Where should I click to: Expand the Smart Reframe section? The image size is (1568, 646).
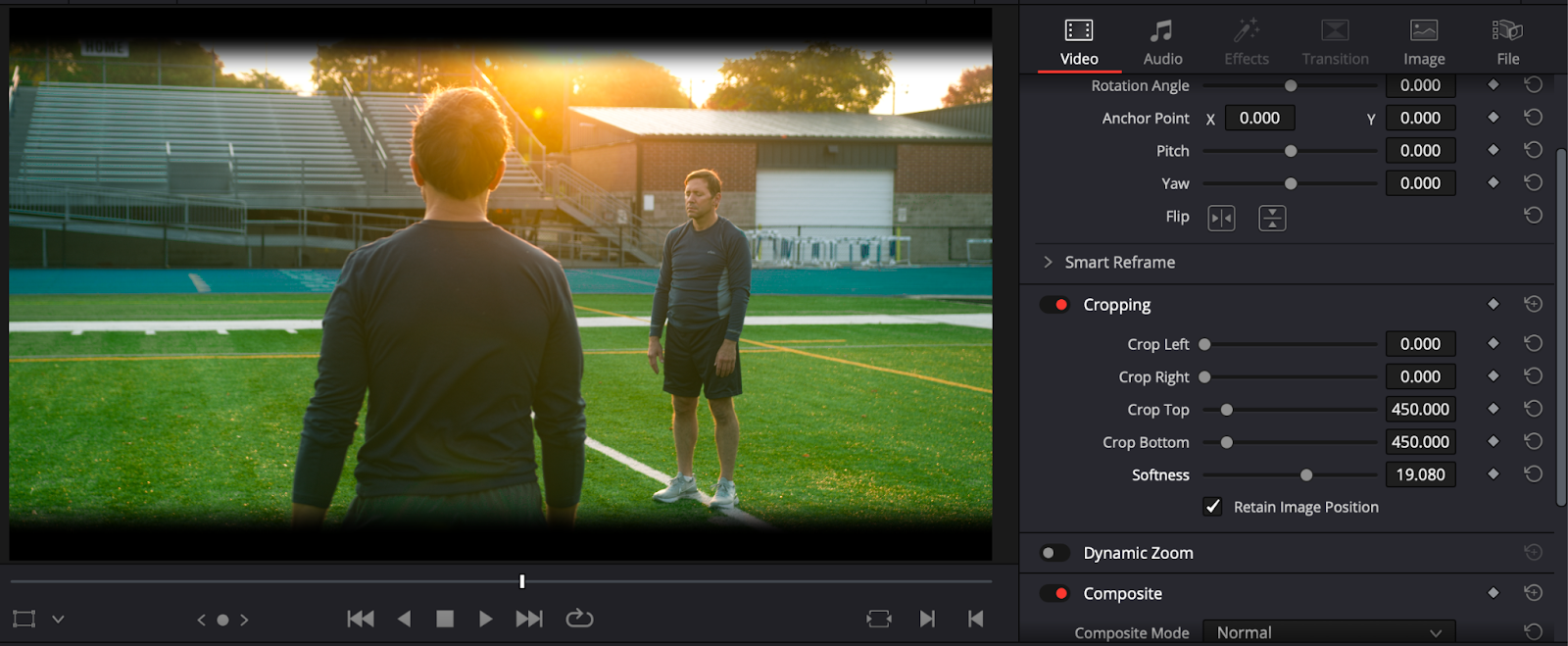[1048, 262]
